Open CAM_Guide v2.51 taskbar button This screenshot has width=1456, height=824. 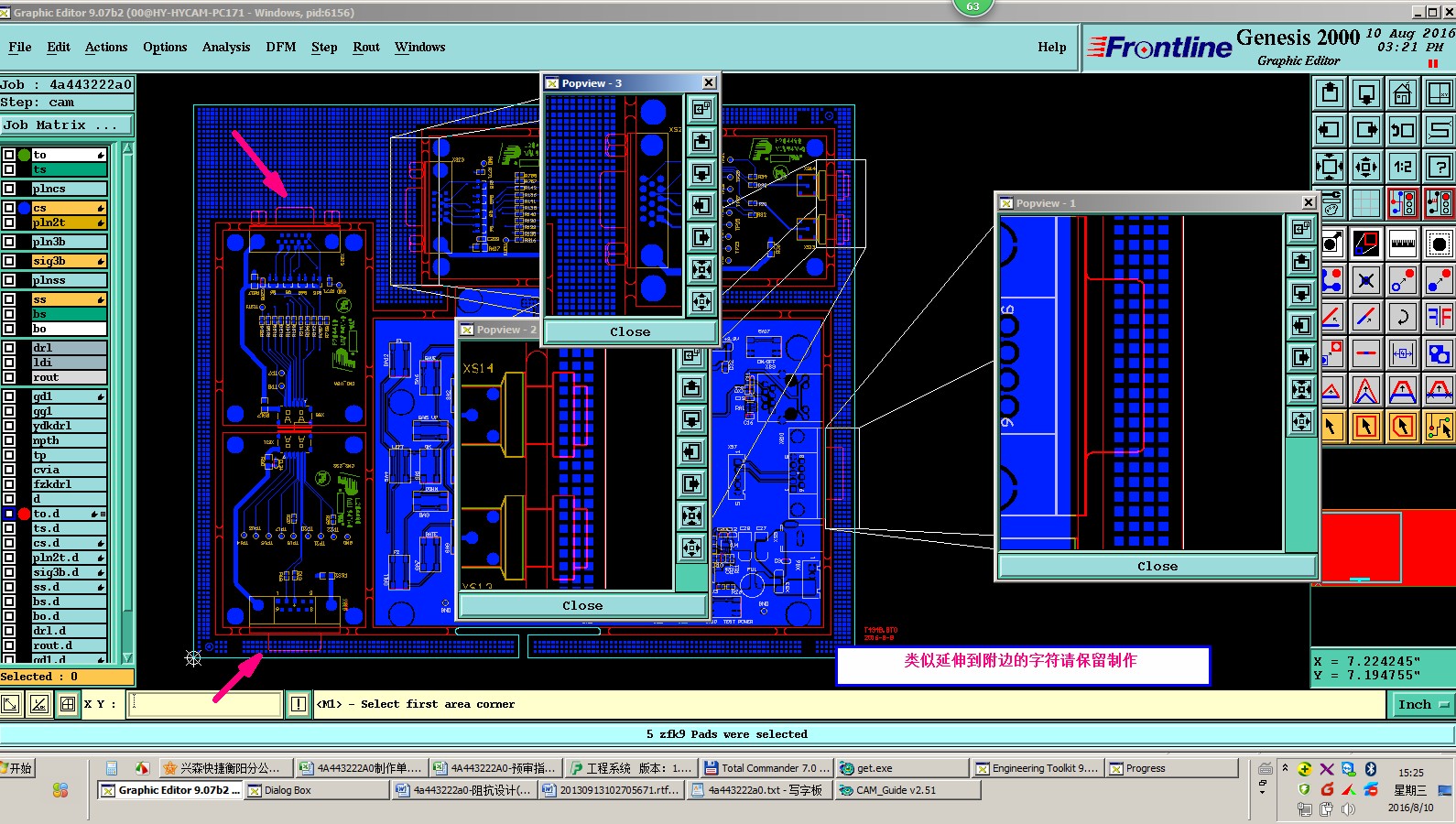pyautogui.click(x=907, y=790)
